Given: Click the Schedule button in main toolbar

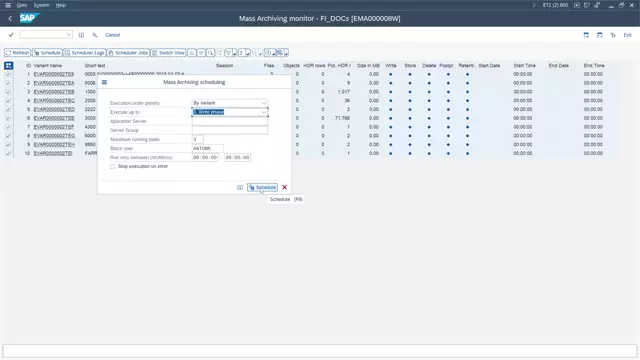Looking at the screenshot, I should click(x=47, y=53).
